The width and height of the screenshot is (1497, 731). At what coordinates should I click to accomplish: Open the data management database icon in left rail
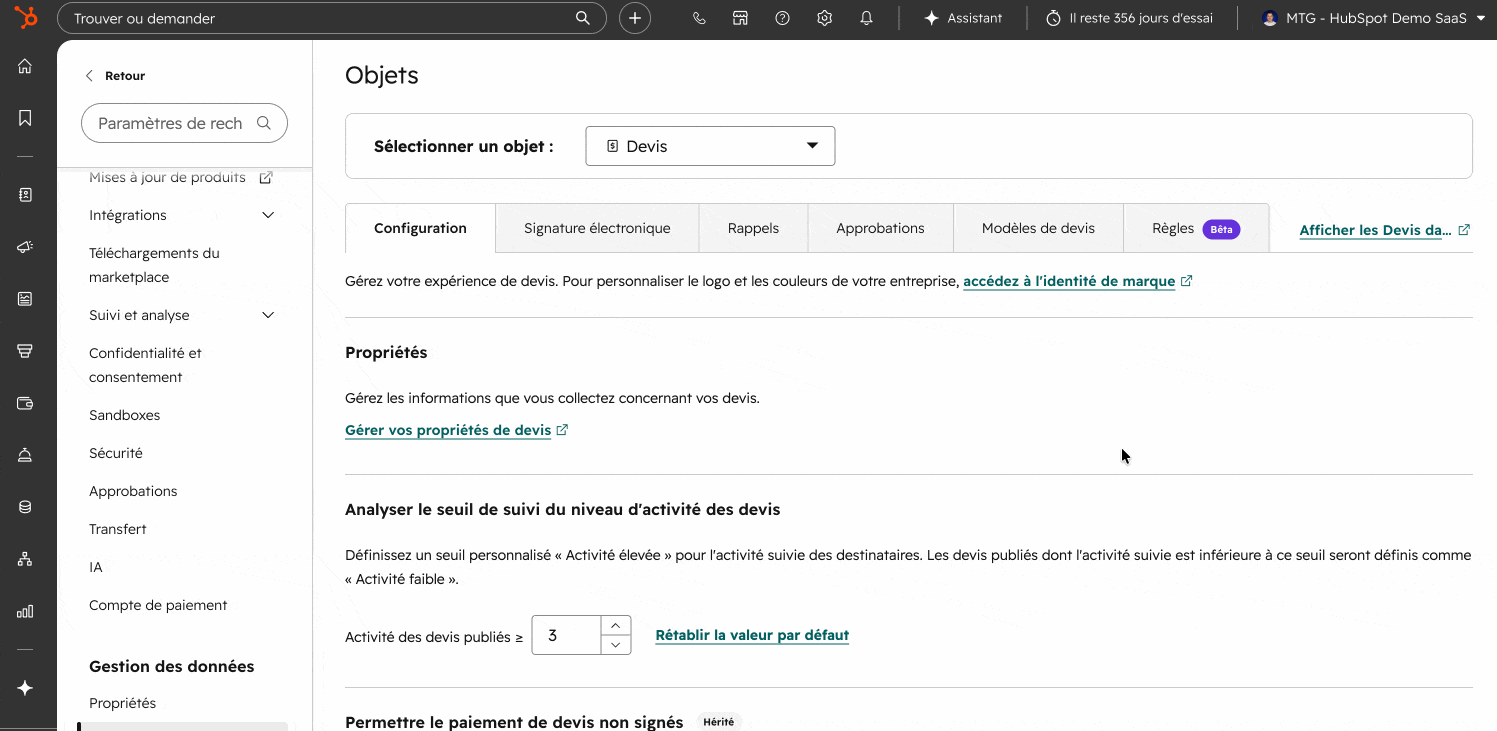[25, 507]
